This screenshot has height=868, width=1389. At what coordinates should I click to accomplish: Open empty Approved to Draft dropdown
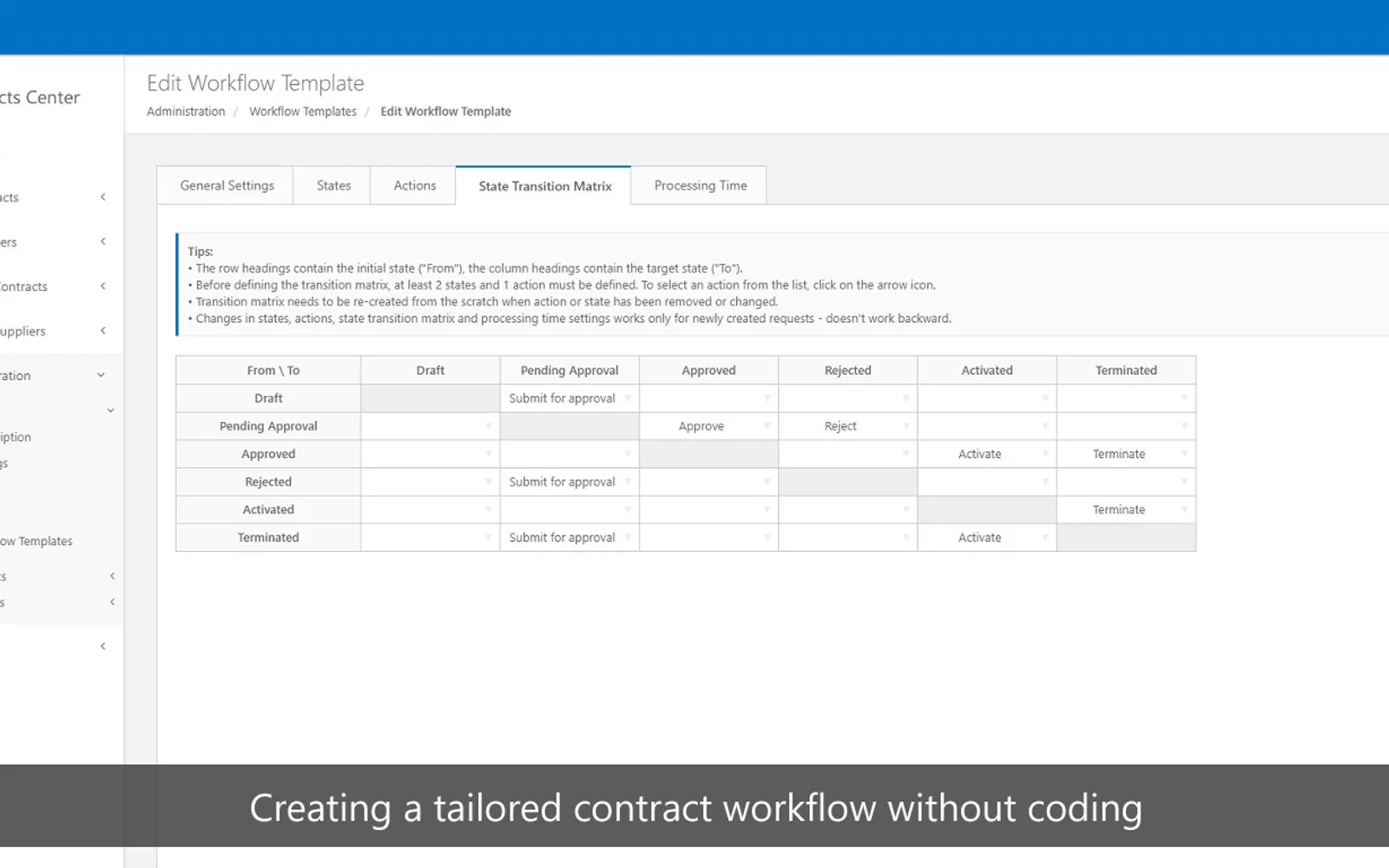430,454
